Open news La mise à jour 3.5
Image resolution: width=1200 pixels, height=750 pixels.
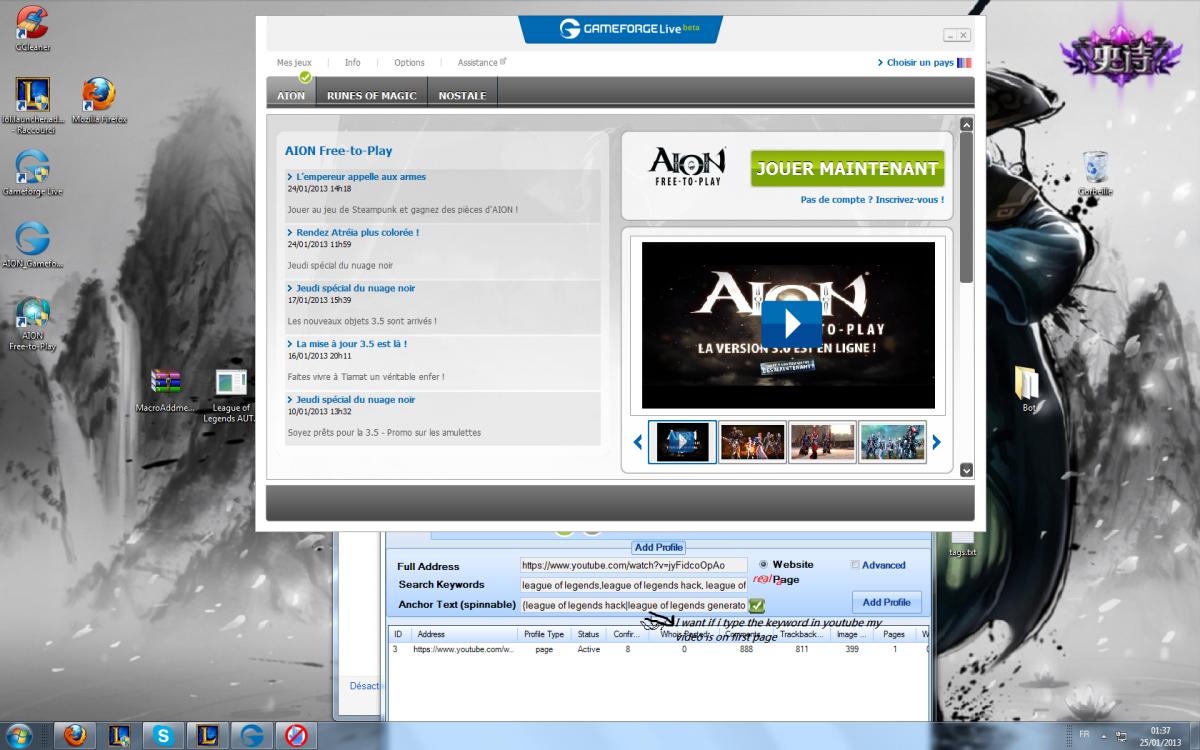click(x=352, y=343)
